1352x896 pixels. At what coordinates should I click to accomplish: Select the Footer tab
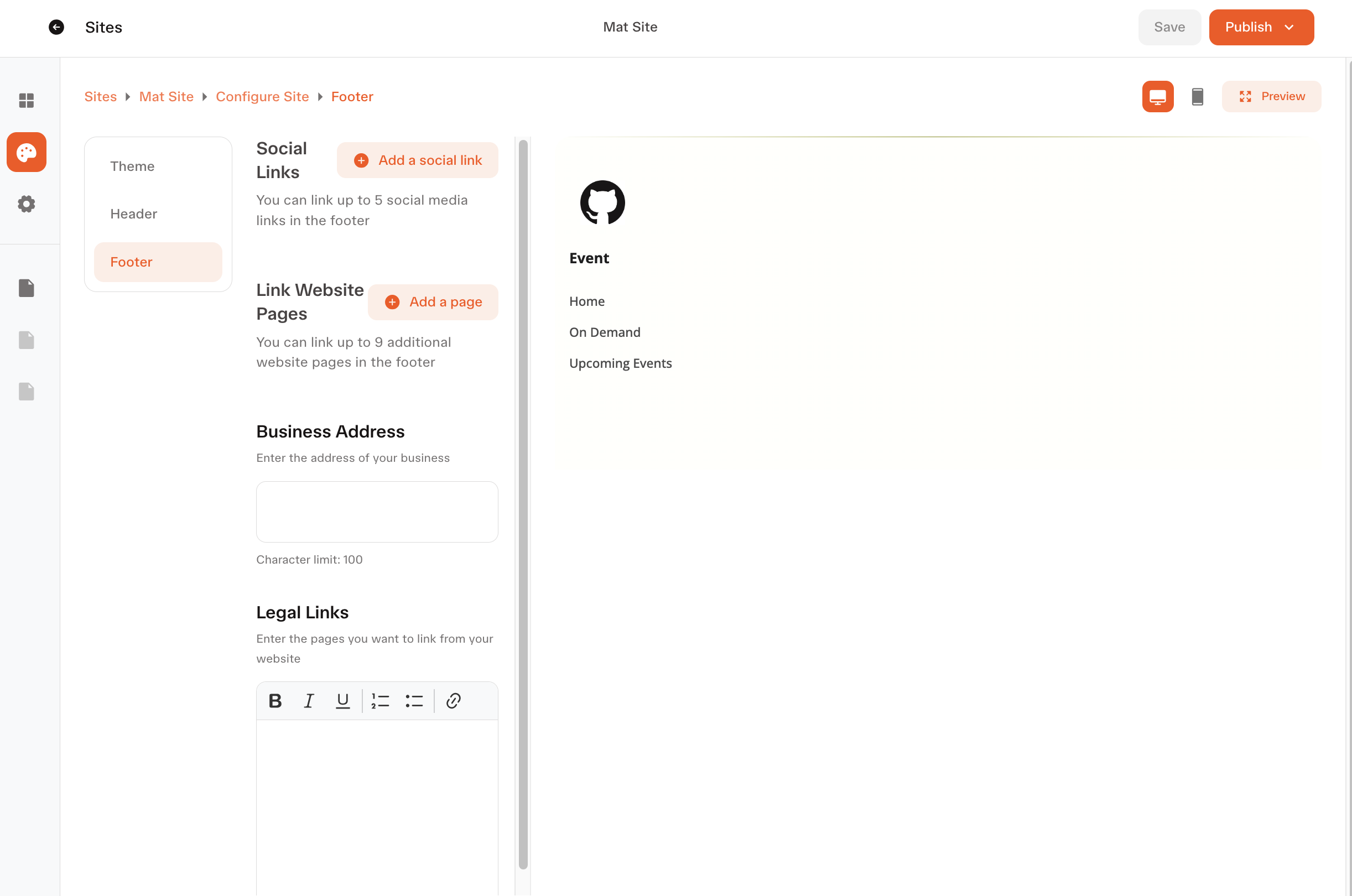pos(158,262)
